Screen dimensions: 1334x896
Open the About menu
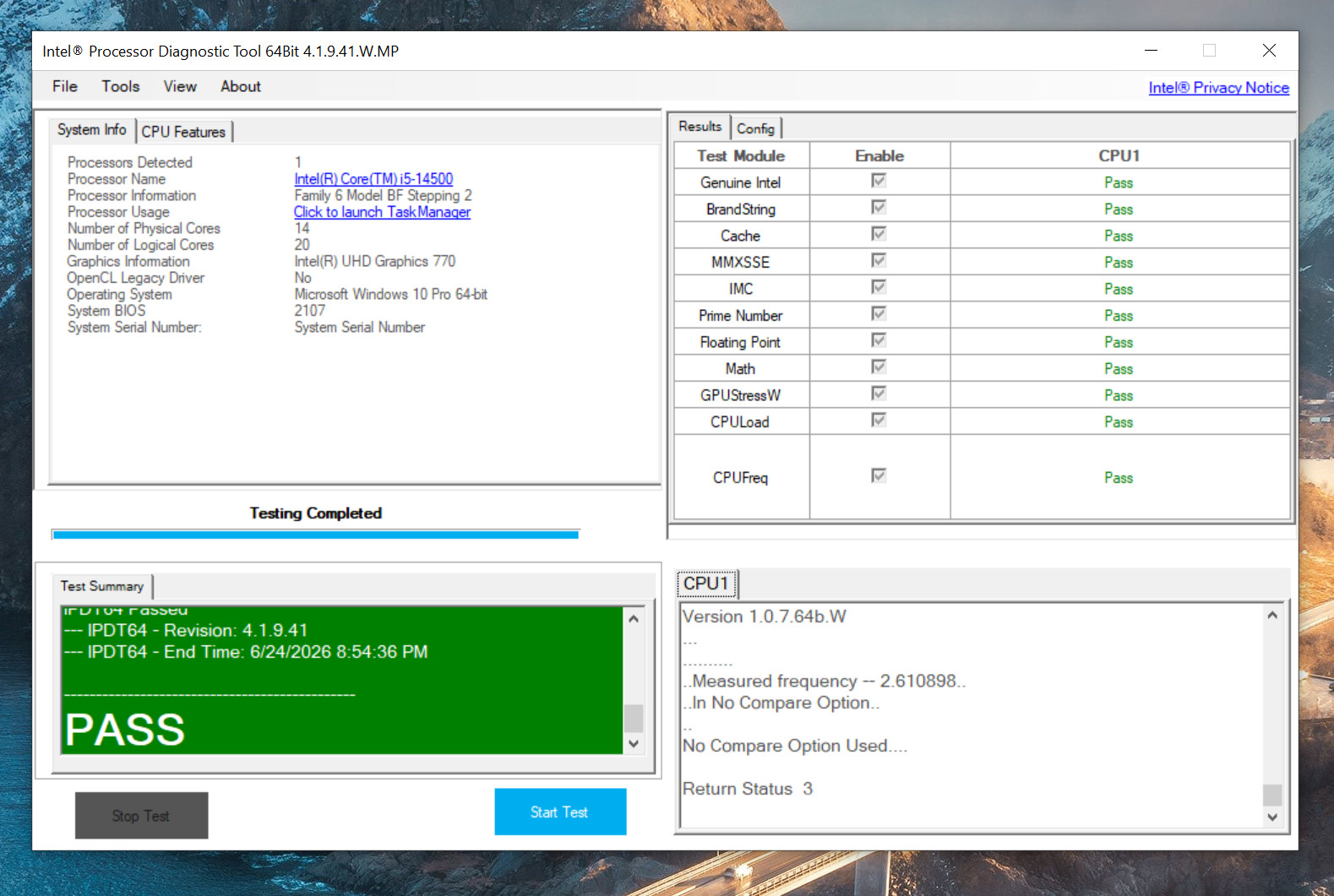point(241,86)
